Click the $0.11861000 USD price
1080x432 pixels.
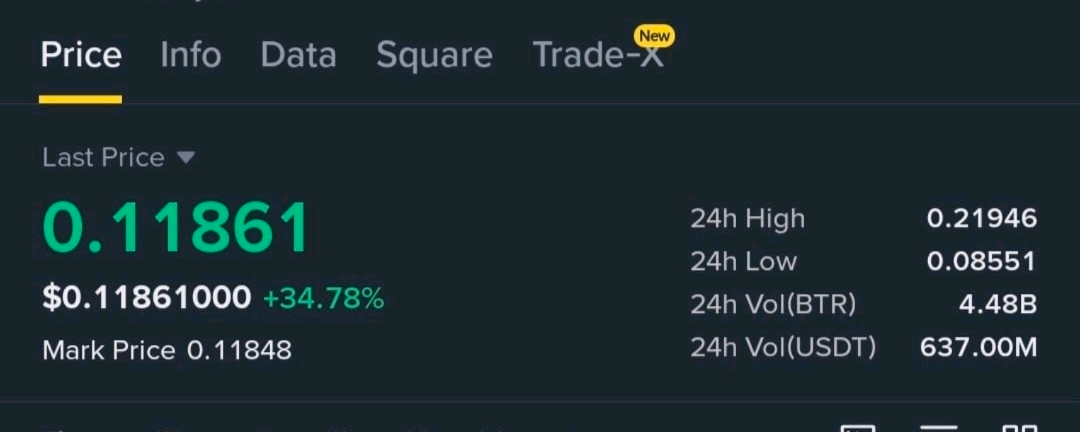click(x=147, y=298)
